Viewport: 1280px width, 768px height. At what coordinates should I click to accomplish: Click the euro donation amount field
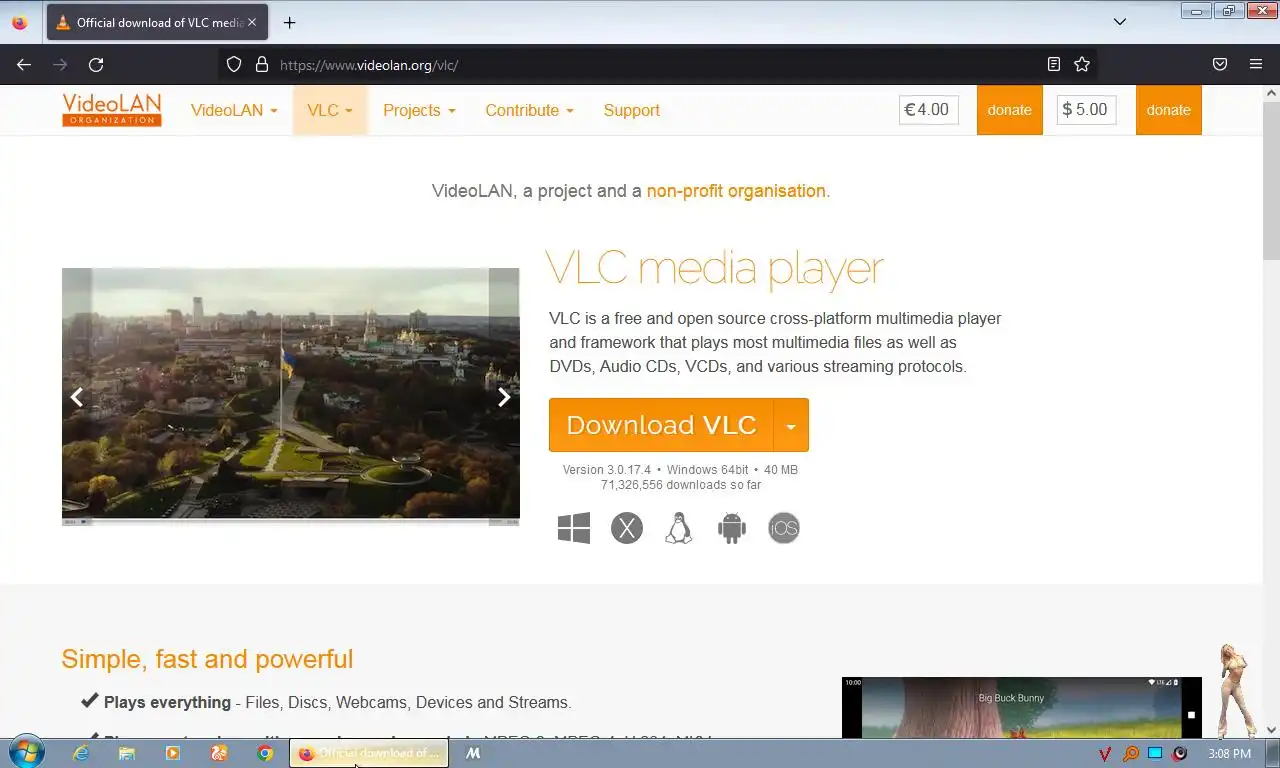(x=928, y=110)
